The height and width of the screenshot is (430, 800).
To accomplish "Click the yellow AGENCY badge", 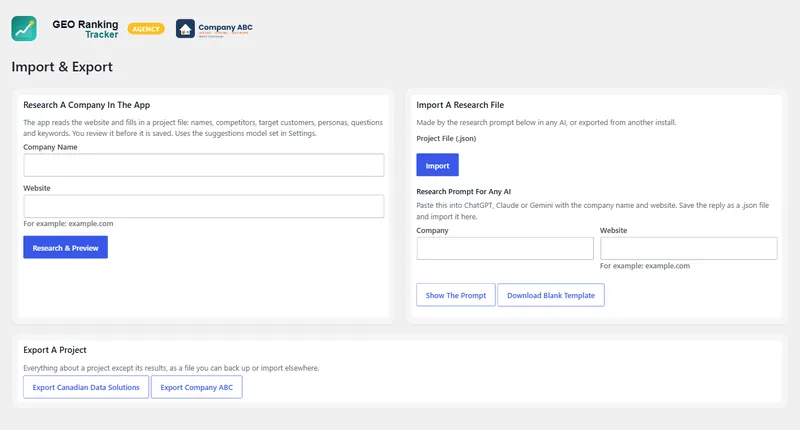I will click(146, 29).
